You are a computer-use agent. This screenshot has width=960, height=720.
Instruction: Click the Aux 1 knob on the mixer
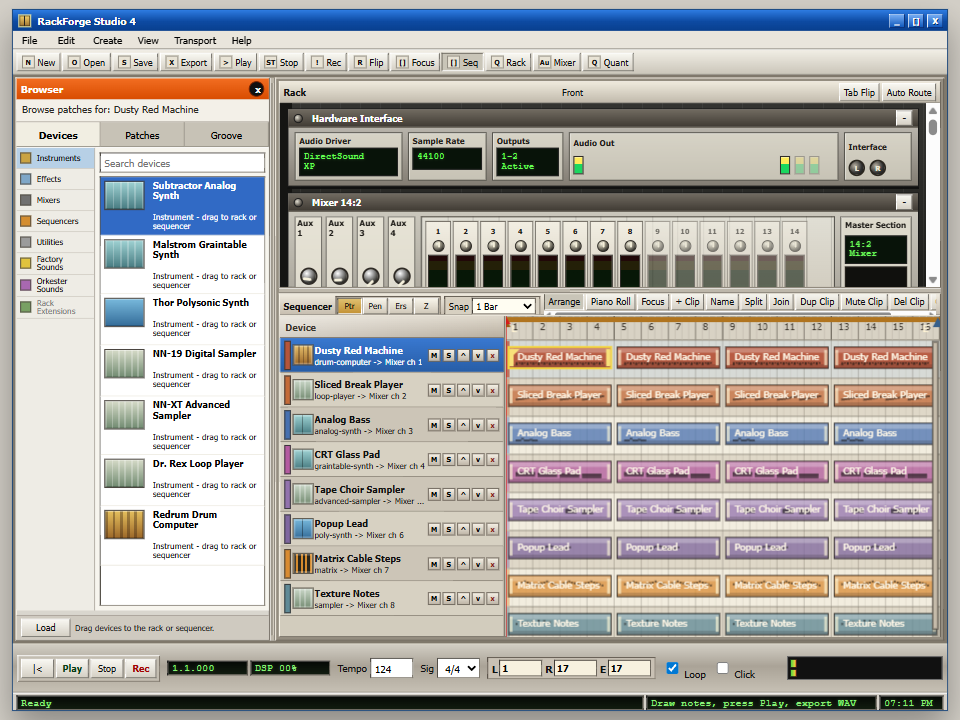(309, 276)
